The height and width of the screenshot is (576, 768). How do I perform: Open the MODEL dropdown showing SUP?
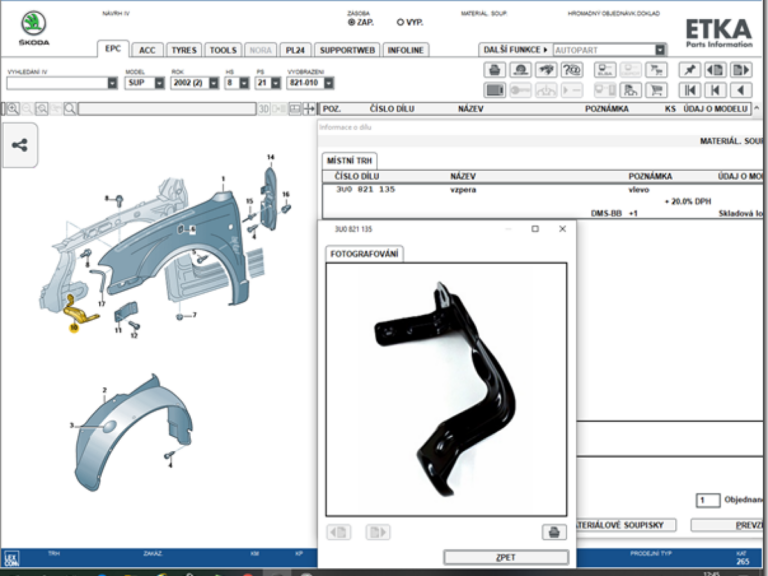pyautogui.click(x=159, y=83)
